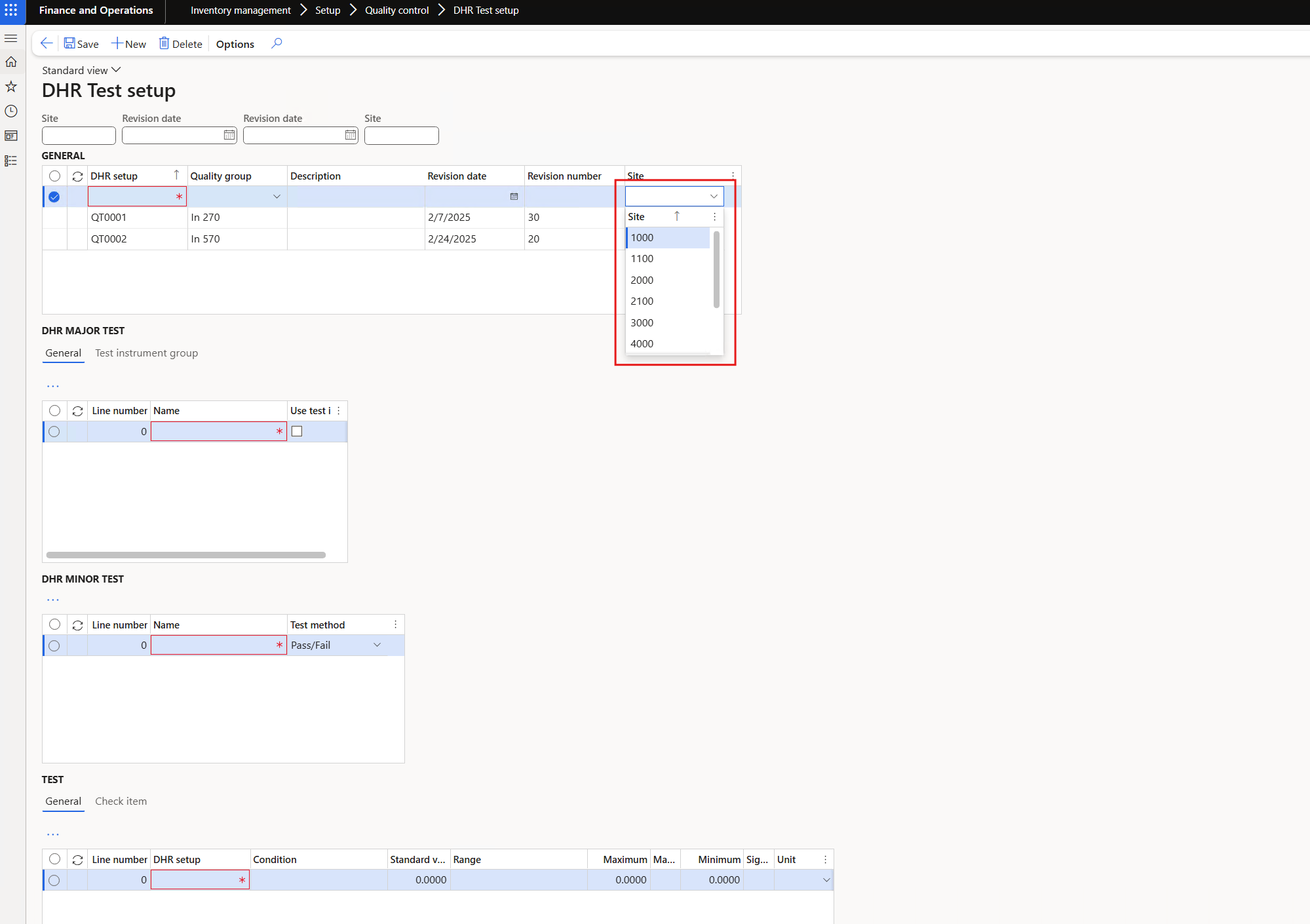Open the Test method Pass/Fail dropdown
This screenshot has width=1310, height=924.
(377, 645)
